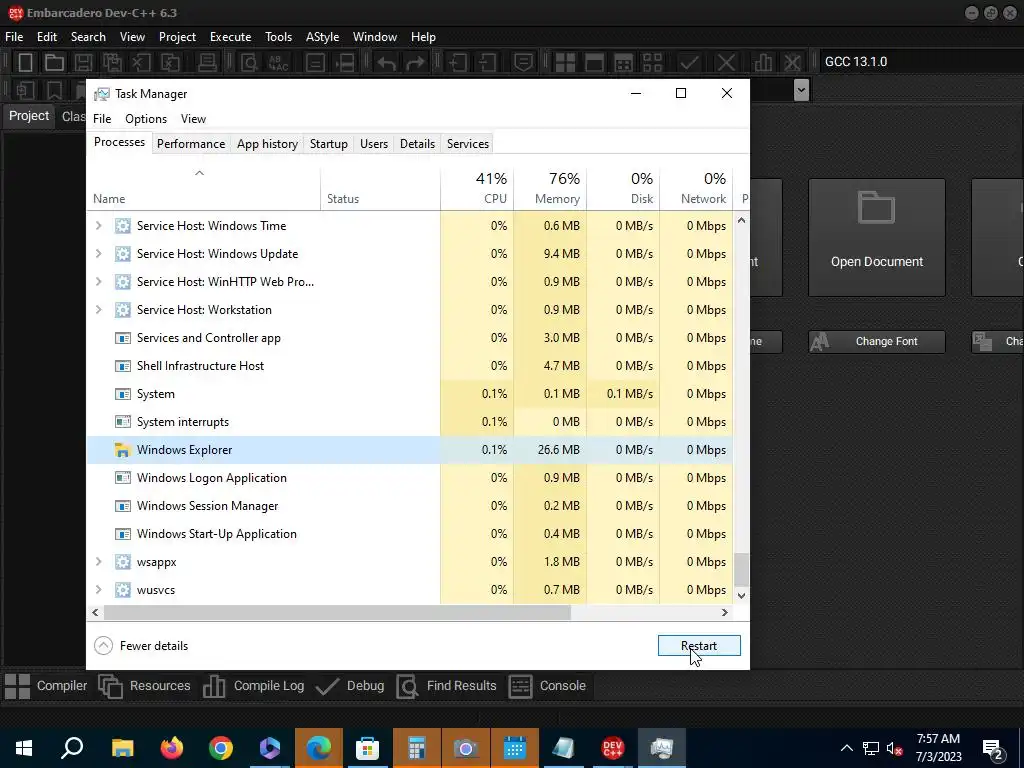Open the Compile Log bottom tab
Screen dimensions: 1024x768
pos(253,686)
